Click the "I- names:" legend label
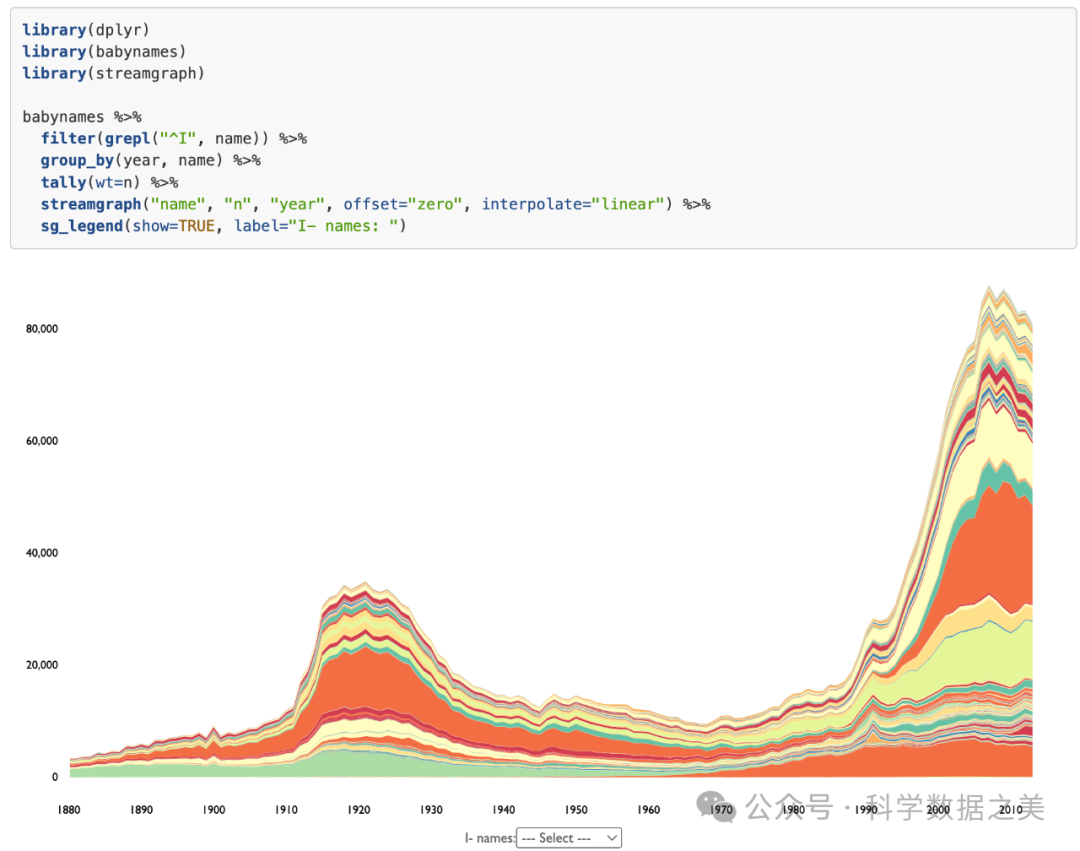 pos(489,838)
